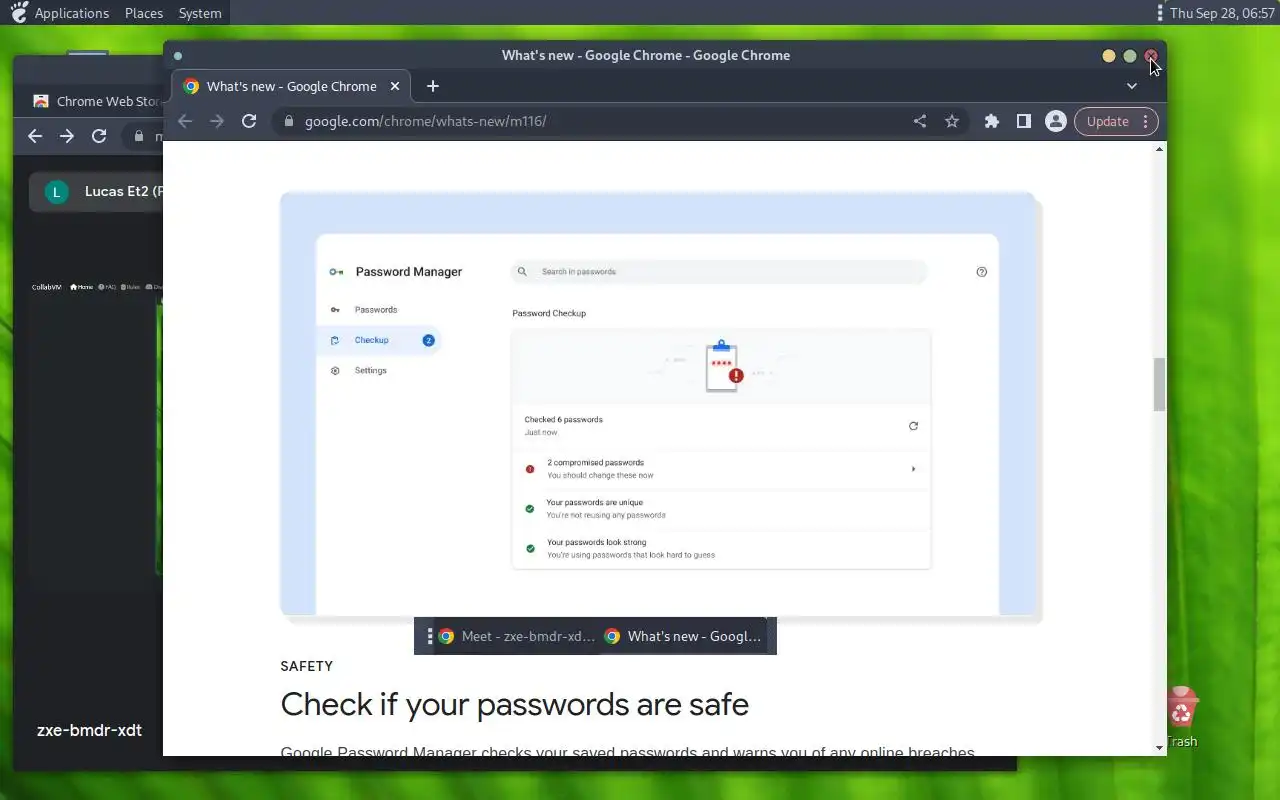Close the What's new - Google Chrome tab
1280x800 pixels.
point(395,86)
